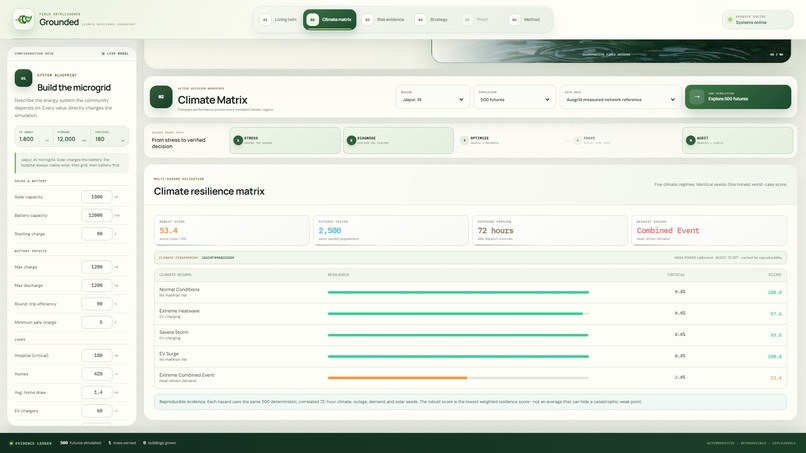Screen dimensions: 806x453
Task: Click the EV chargers input field
Action: point(97,411)
